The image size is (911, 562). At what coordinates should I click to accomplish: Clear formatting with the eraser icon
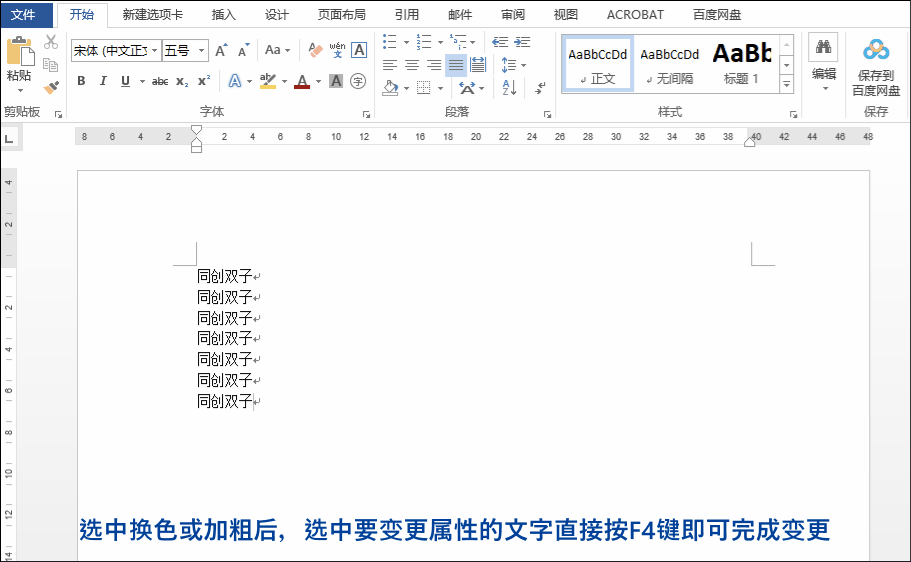tap(315, 50)
